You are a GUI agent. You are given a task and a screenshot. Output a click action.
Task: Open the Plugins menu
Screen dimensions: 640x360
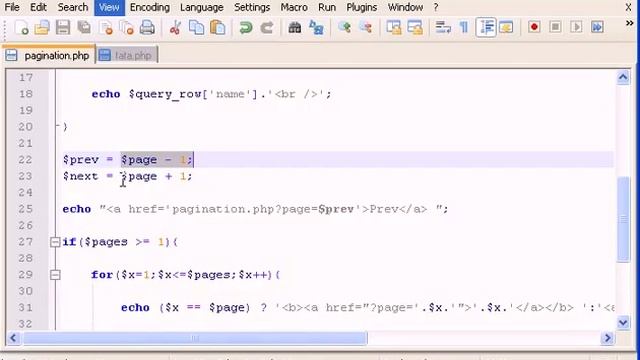(362, 7)
